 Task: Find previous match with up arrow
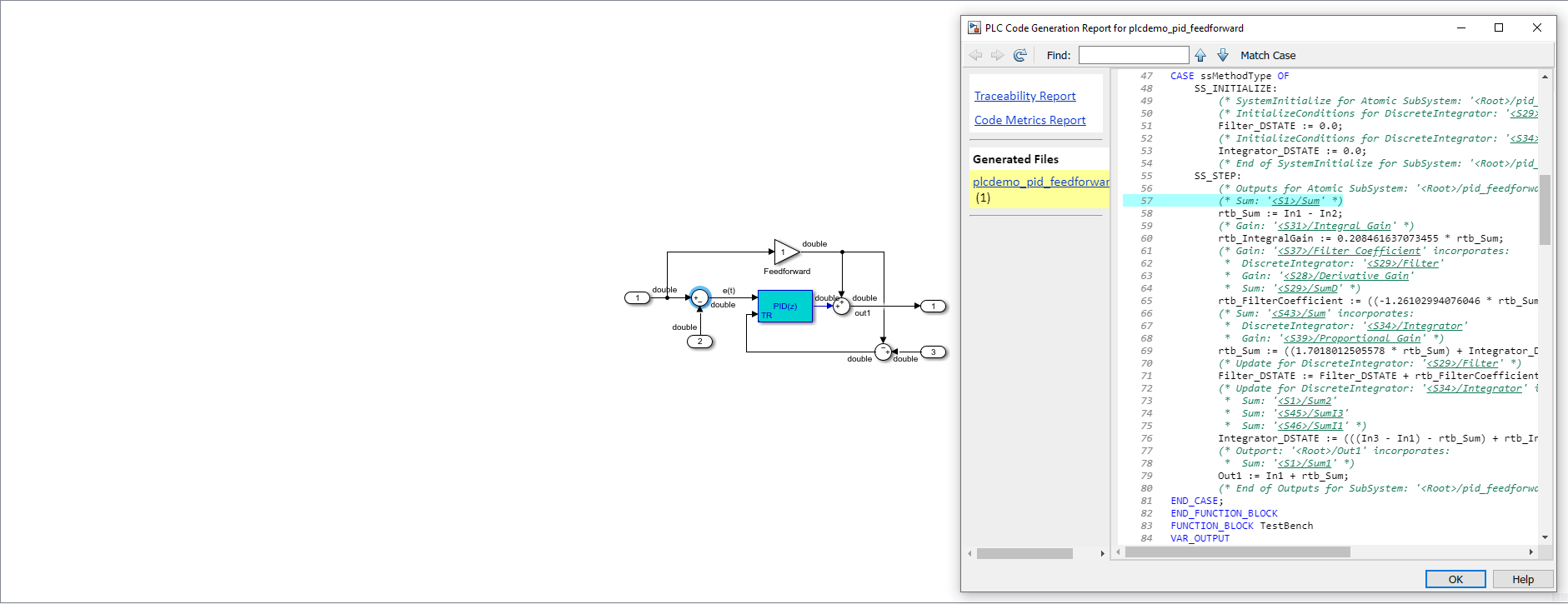(1200, 55)
